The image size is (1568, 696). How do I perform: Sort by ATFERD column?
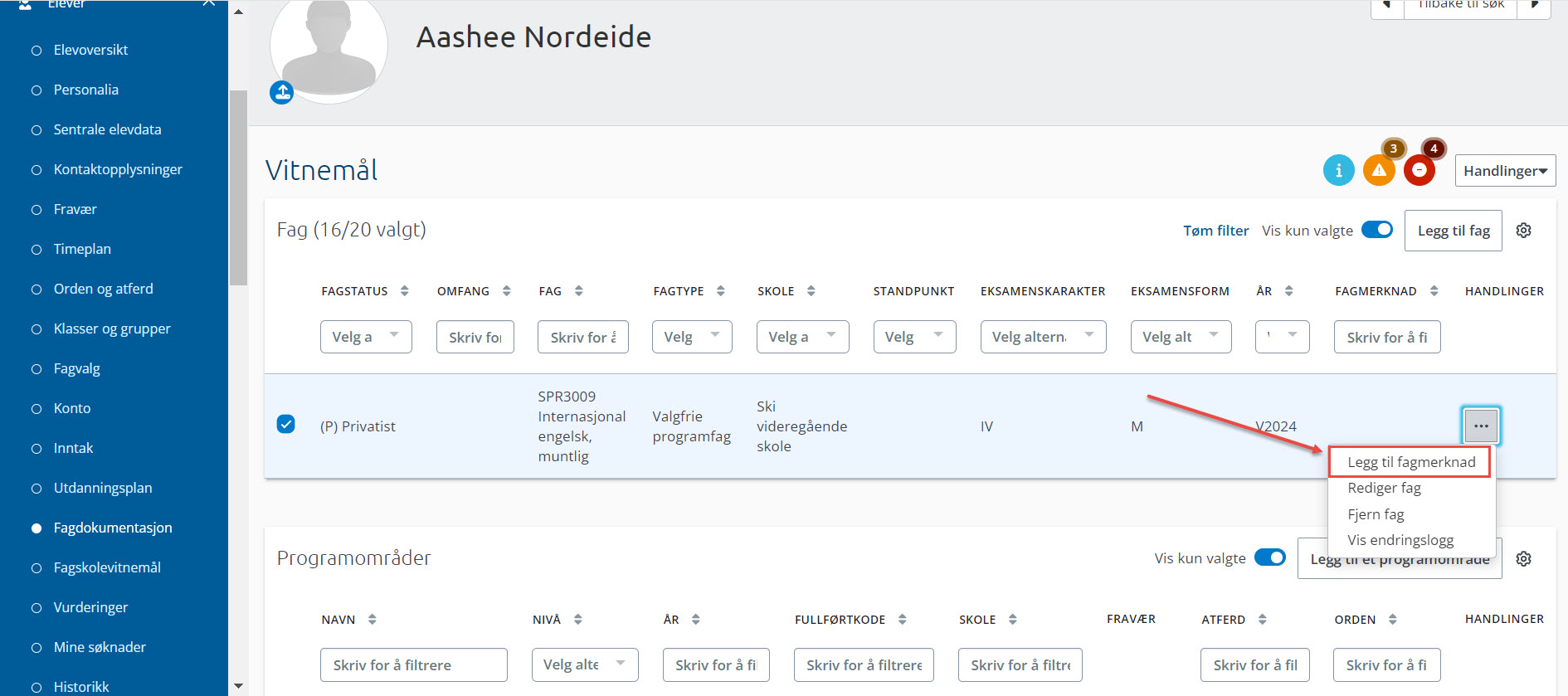[1262, 620]
